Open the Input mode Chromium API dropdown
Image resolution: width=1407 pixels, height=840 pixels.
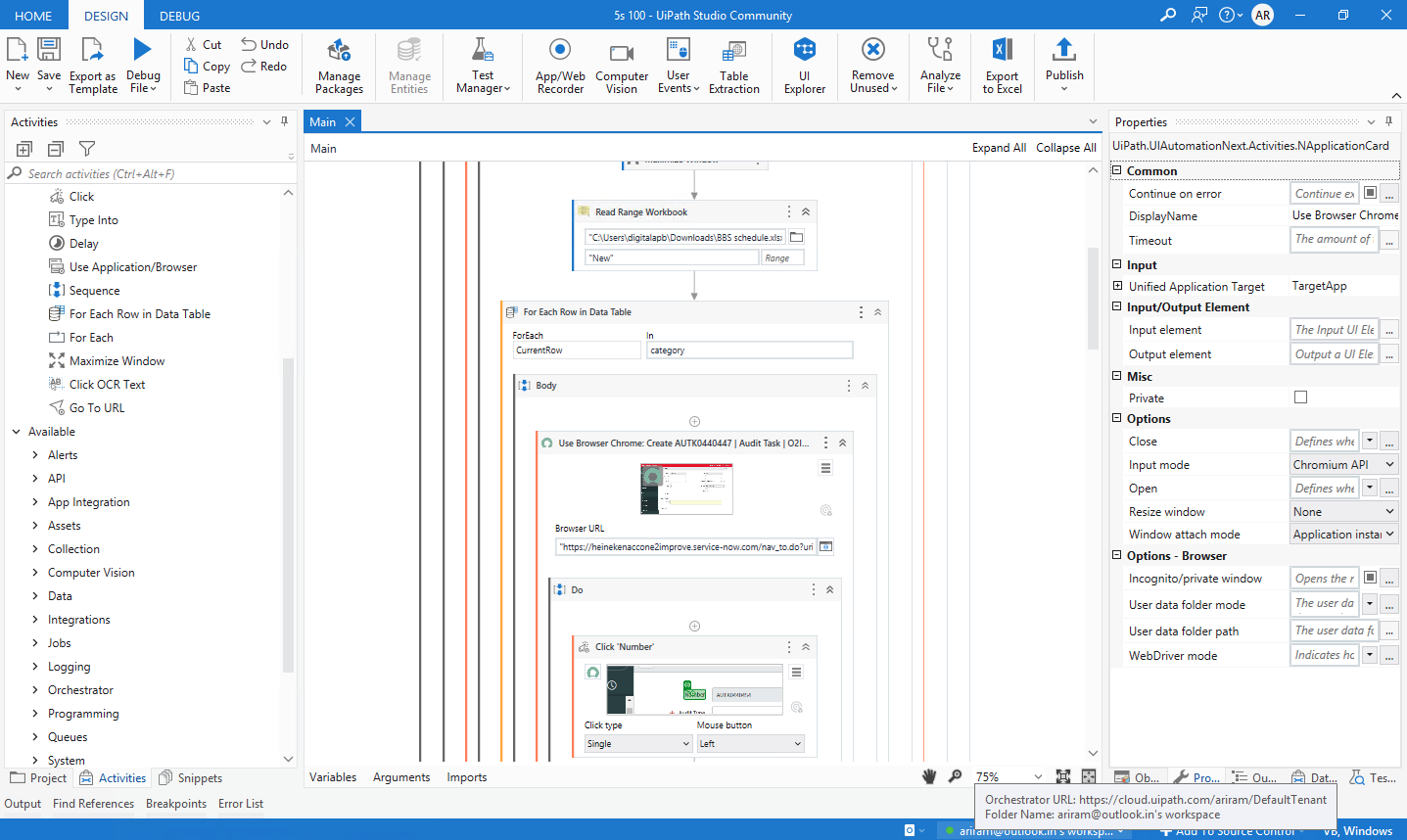[1343, 465]
